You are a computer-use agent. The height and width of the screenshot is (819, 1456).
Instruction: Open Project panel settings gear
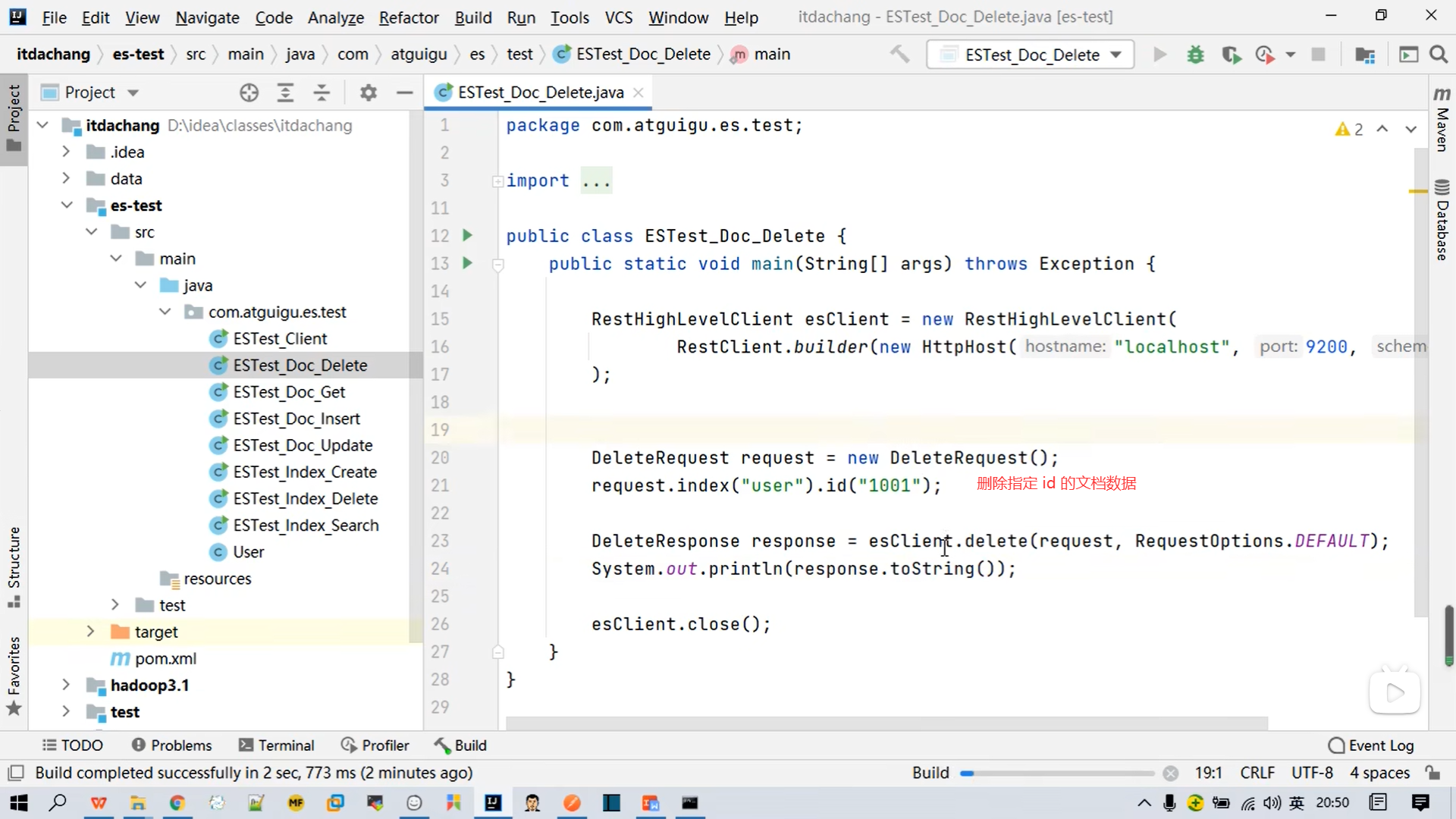tap(369, 93)
